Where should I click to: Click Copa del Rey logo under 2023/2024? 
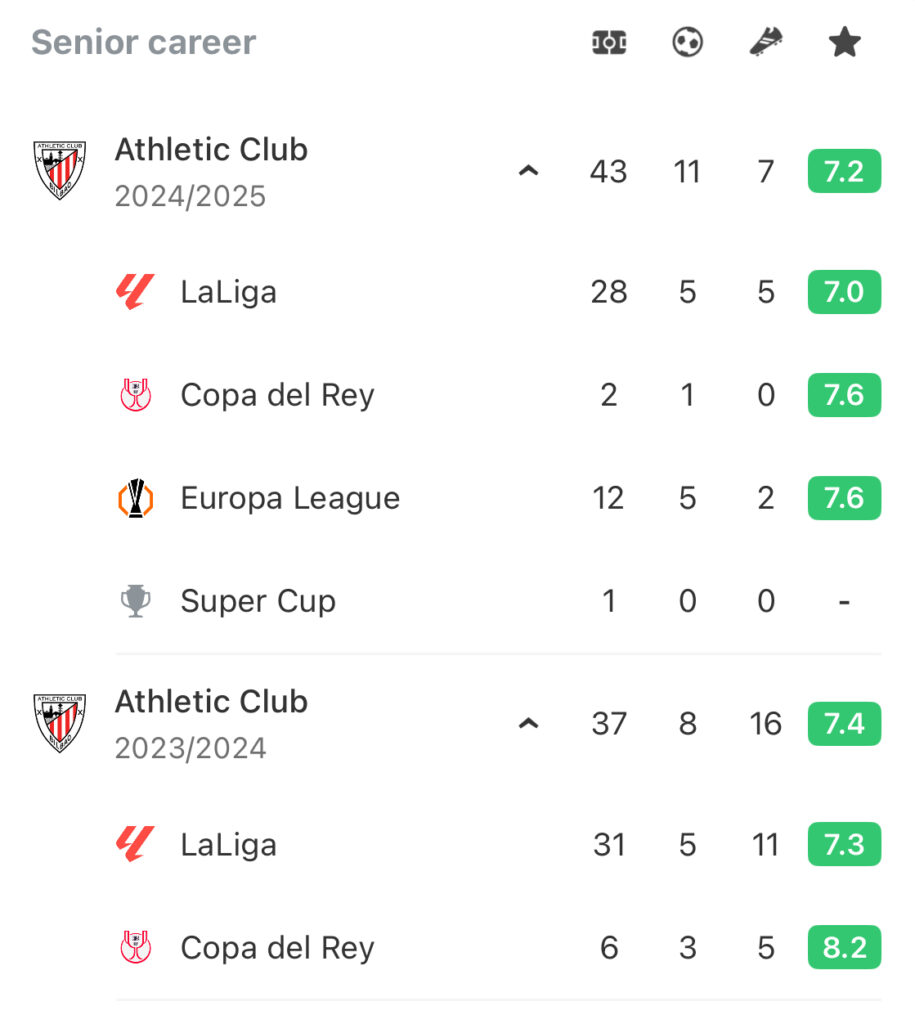pos(136,947)
